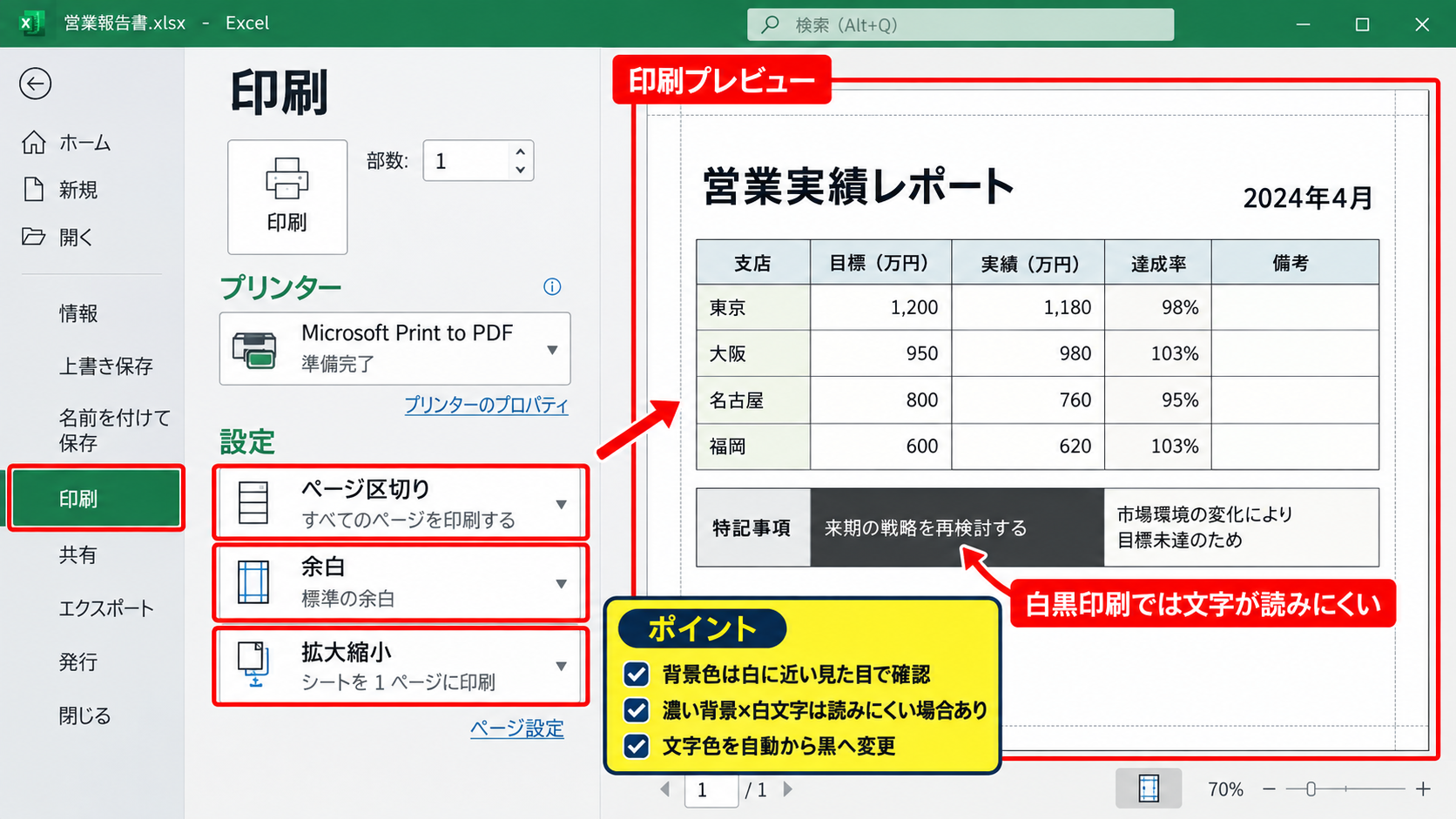The height and width of the screenshot is (819, 1456).
Task: Click the 70% zoom level text
Action: [1225, 789]
